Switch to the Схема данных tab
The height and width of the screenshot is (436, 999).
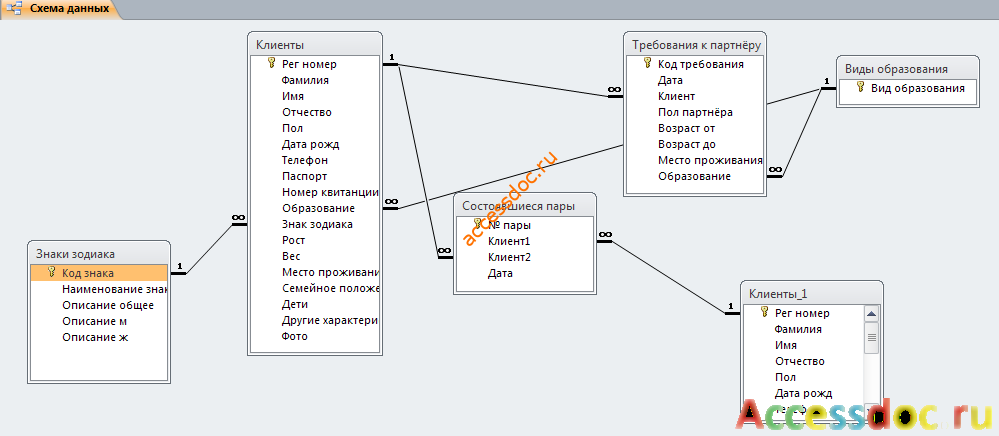[x=61, y=10]
